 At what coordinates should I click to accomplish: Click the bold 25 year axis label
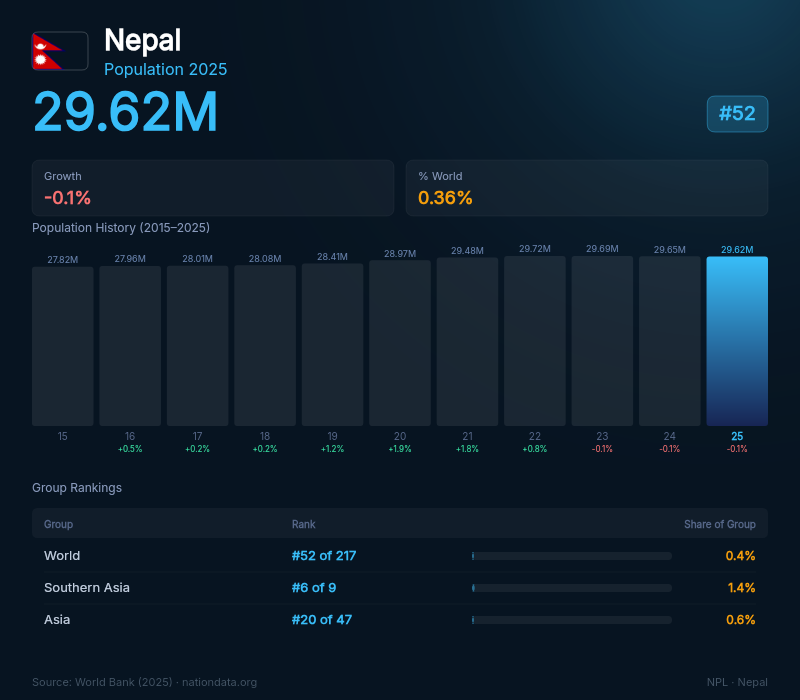pyautogui.click(x=737, y=436)
